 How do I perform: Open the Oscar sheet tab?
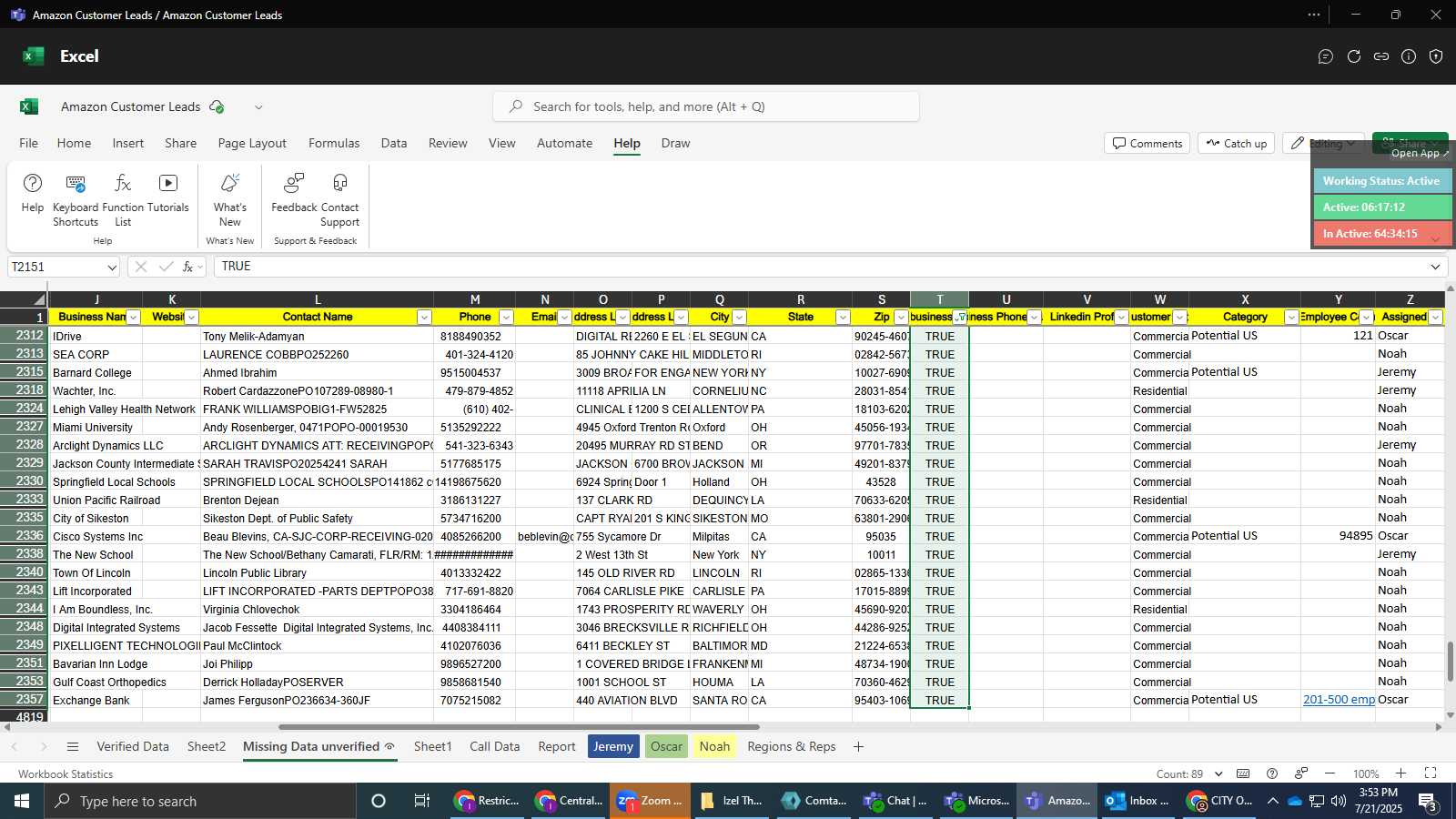666,747
